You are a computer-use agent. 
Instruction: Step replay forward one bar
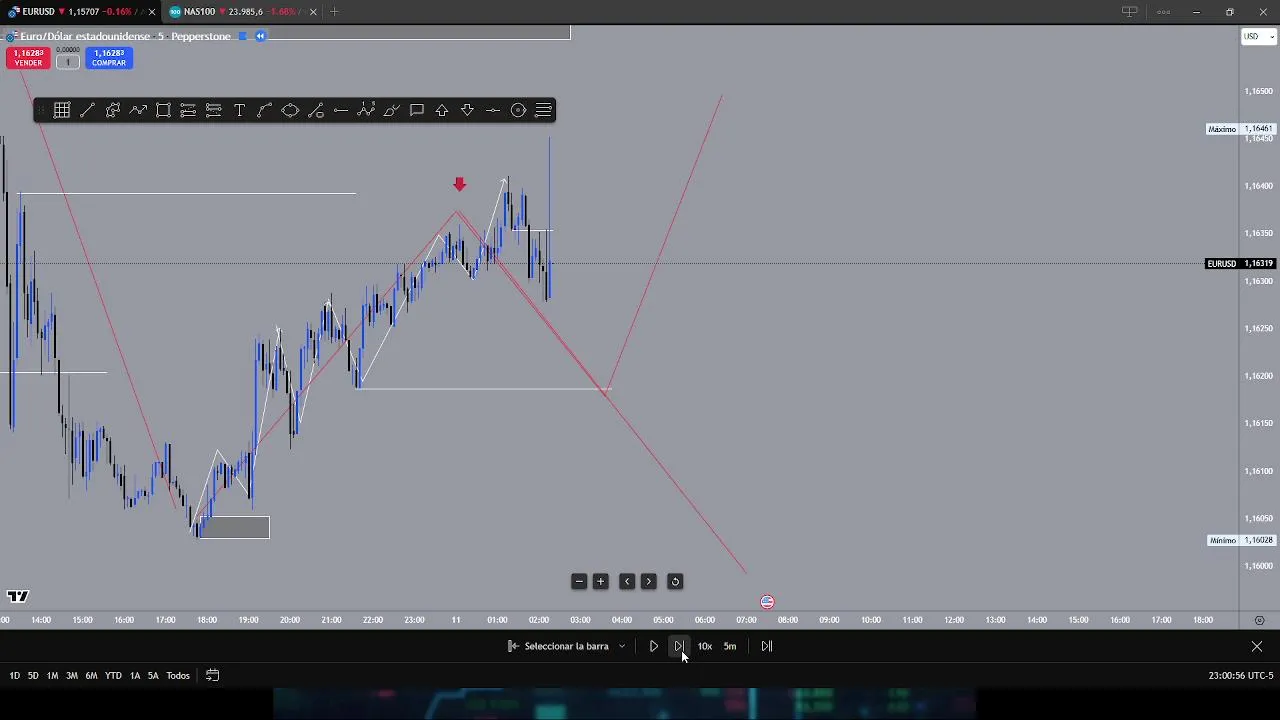[679, 646]
